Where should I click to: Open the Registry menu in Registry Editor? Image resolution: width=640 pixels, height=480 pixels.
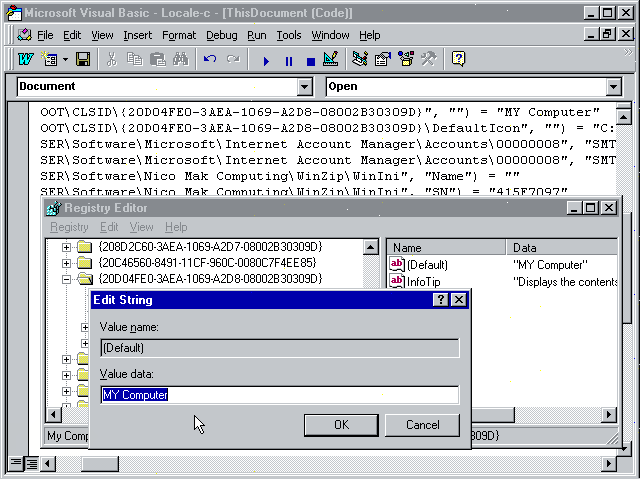[x=69, y=227]
